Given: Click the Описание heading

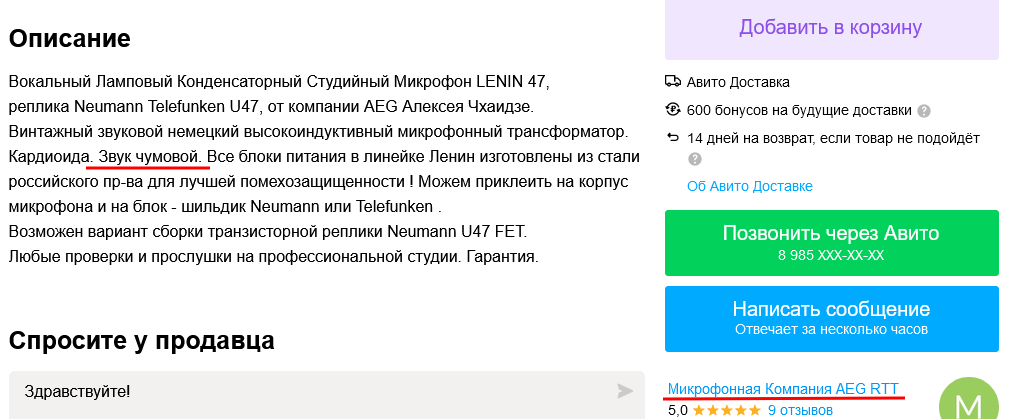Looking at the screenshot, I should pyautogui.click(x=70, y=38).
